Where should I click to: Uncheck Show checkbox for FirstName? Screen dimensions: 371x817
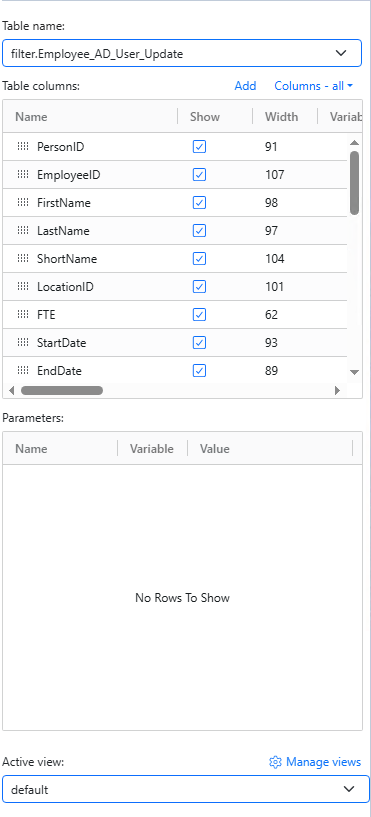200,203
